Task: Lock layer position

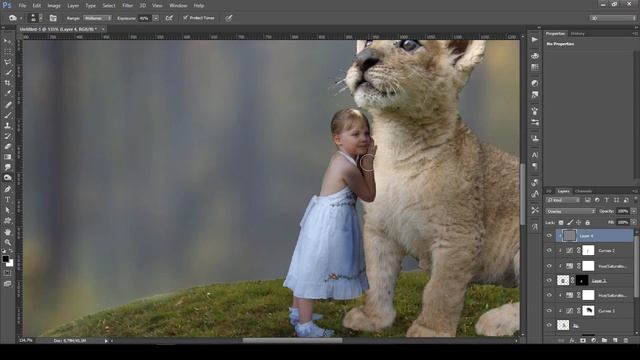Action: (x=578, y=222)
